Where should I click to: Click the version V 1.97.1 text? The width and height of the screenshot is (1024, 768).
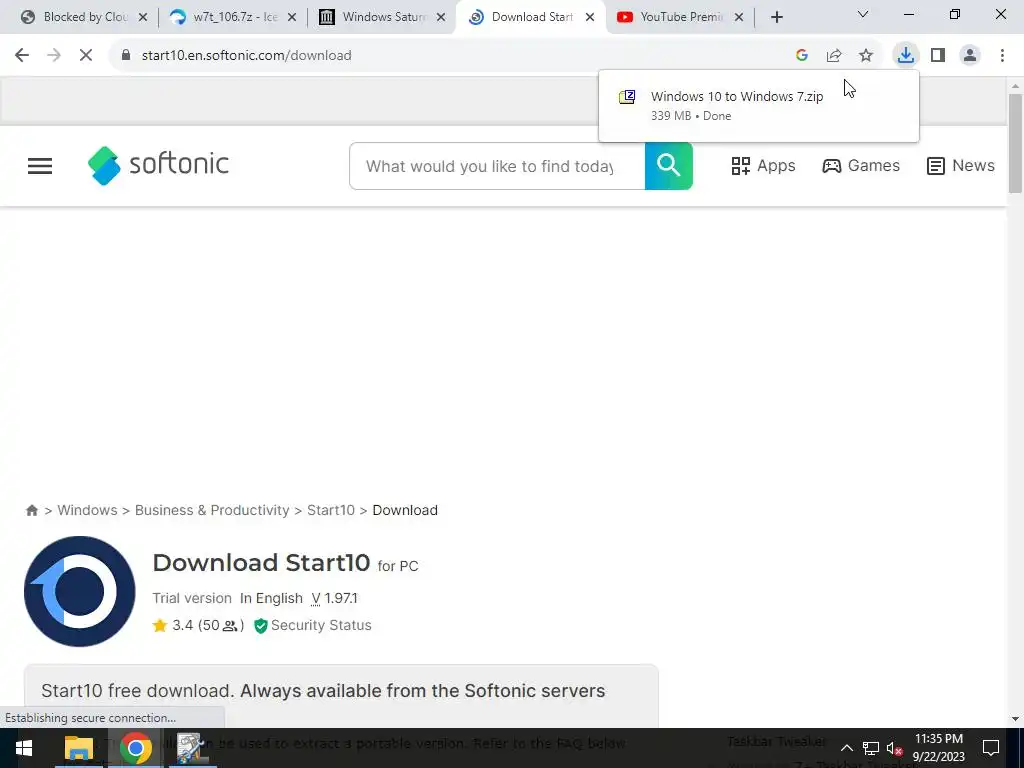(x=334, y=598)
